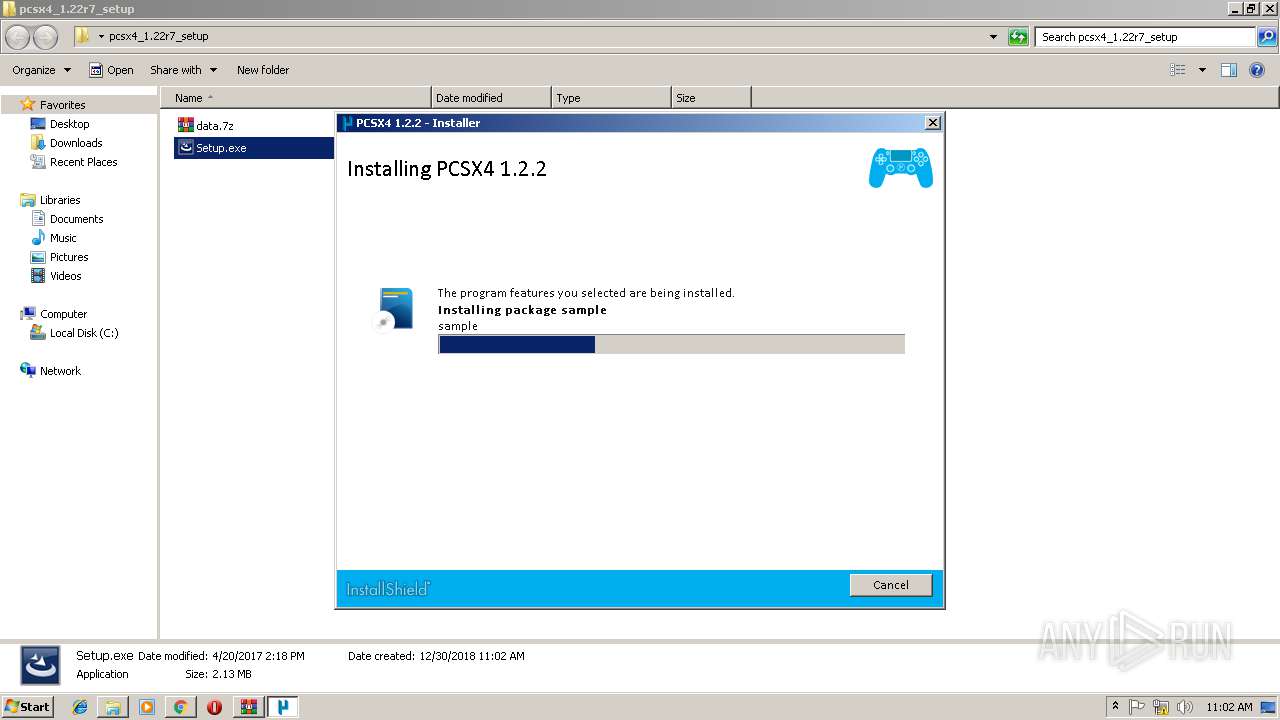
Task: Click the Explorer search field
Action: click(1146, 37)
